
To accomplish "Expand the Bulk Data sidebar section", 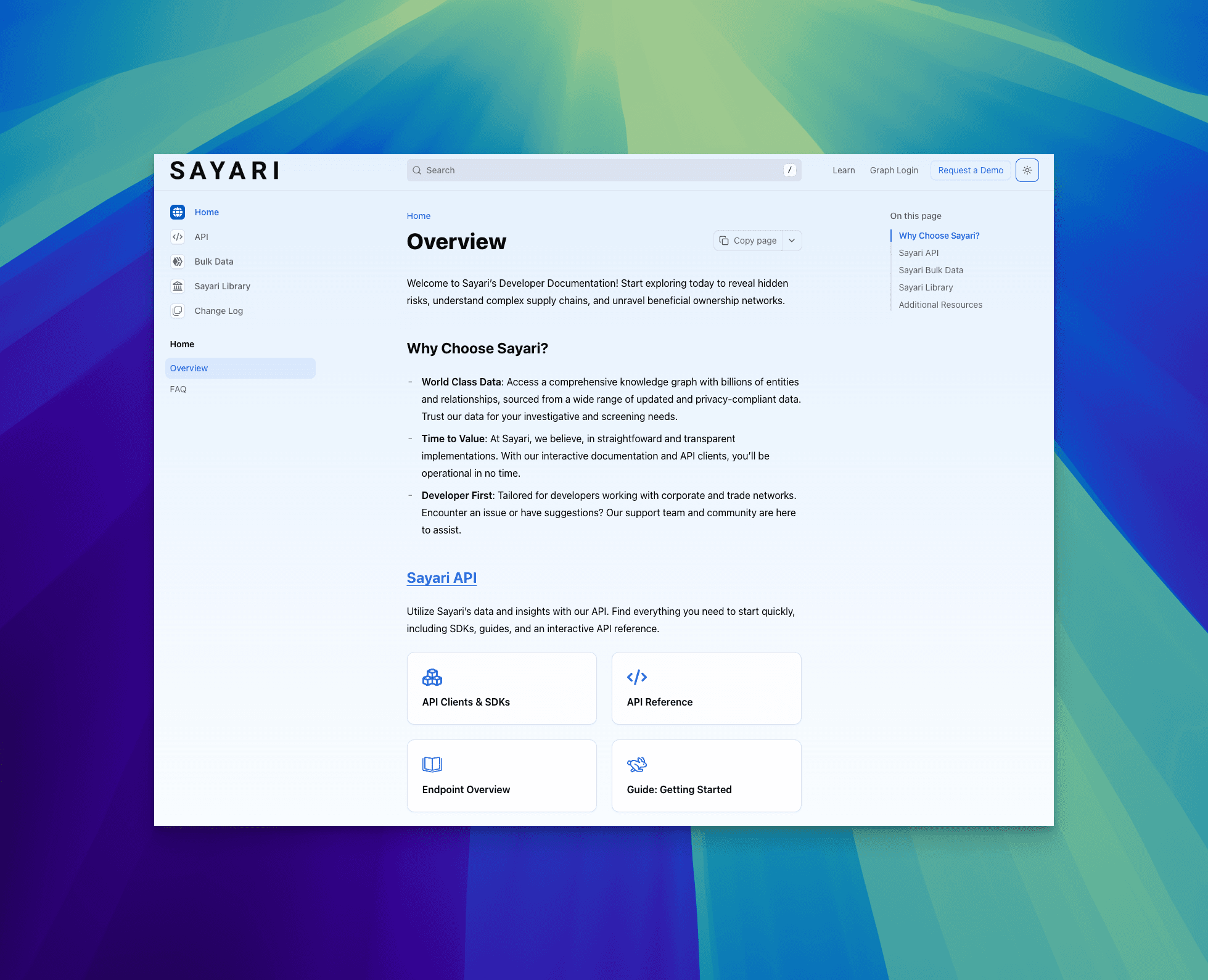I will pos(213,261).
